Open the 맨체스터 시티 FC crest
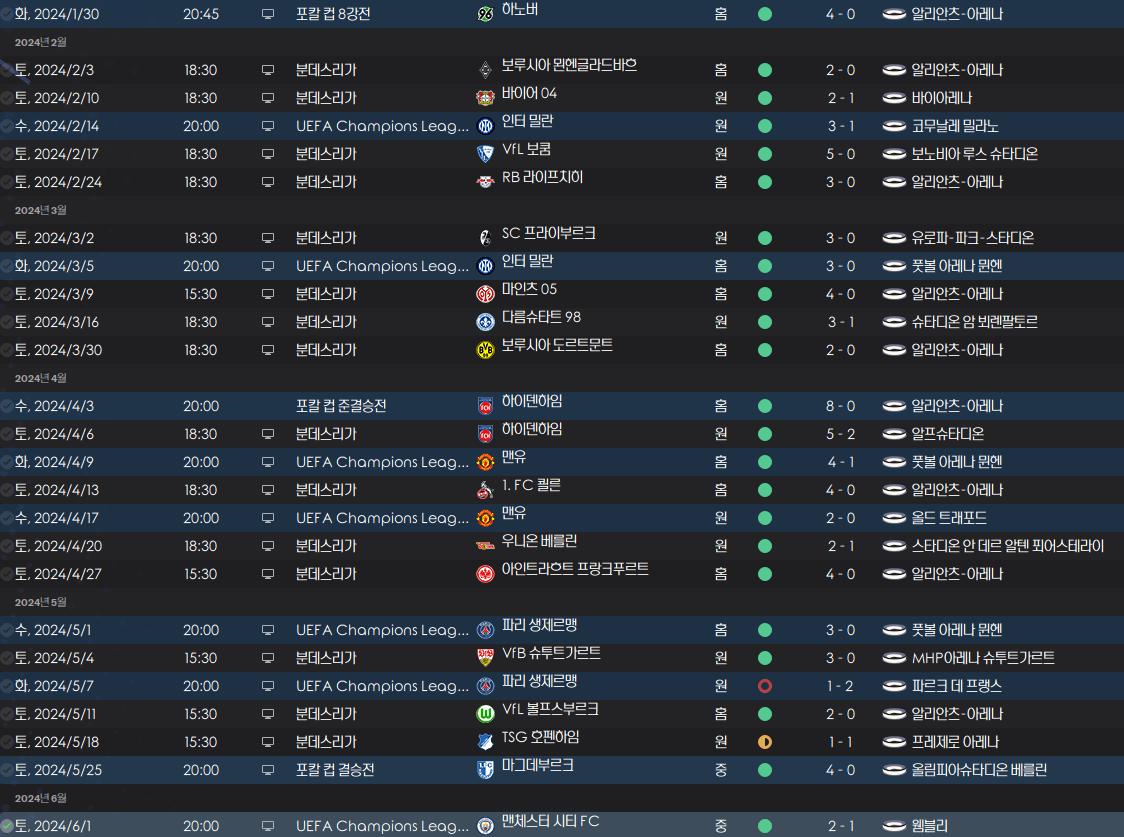Viewport: 1124px width, 837px height. tap(485, 826)
